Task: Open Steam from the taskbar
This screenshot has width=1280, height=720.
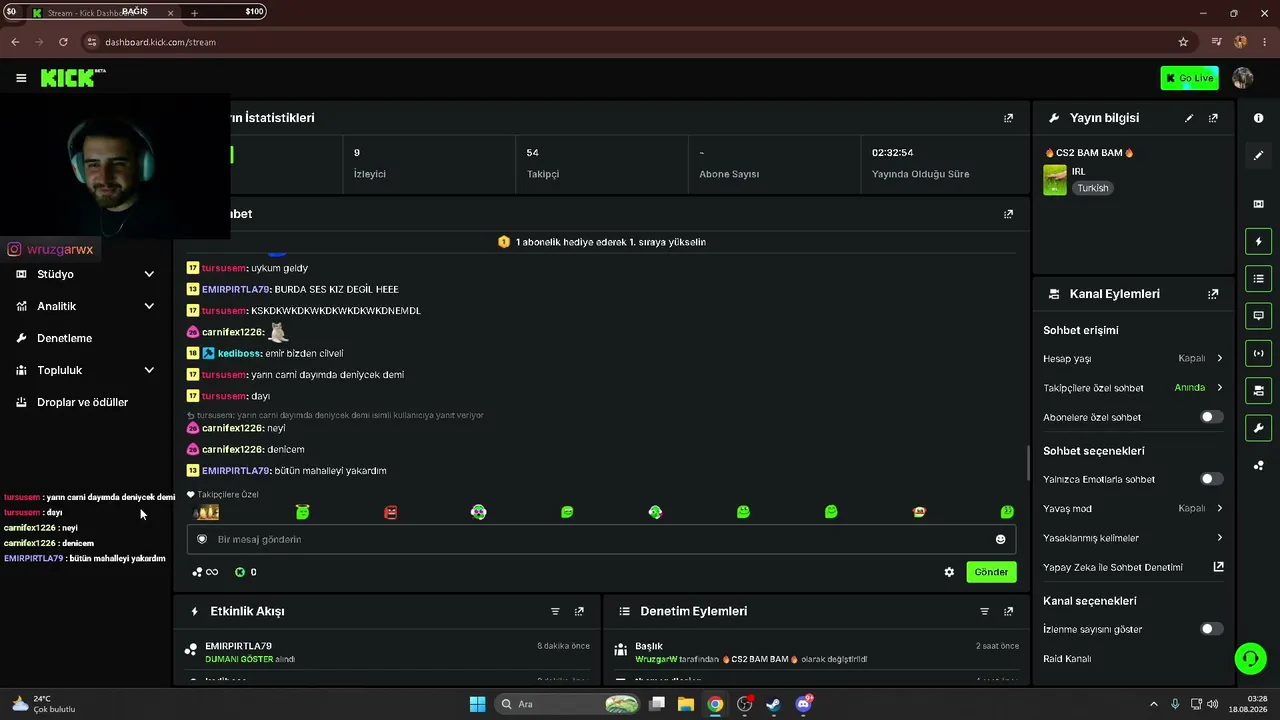Action: click(x=773, y=704)
